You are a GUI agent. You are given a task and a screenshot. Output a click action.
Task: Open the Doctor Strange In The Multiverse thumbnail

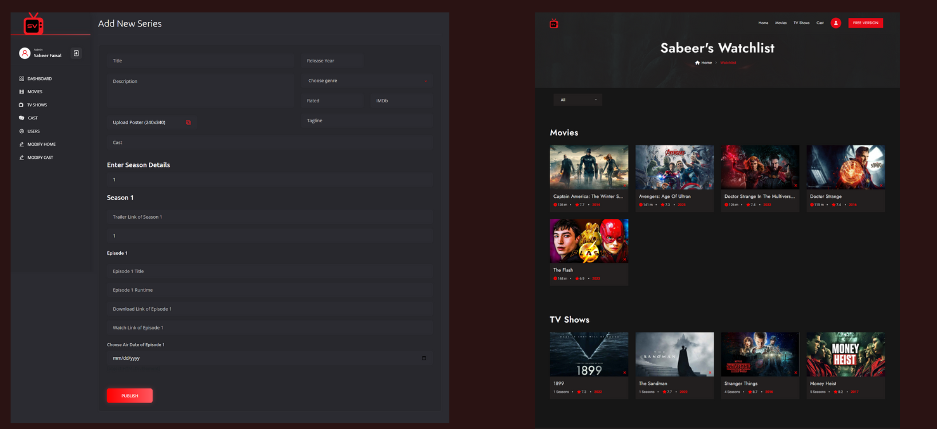[760, 167]
